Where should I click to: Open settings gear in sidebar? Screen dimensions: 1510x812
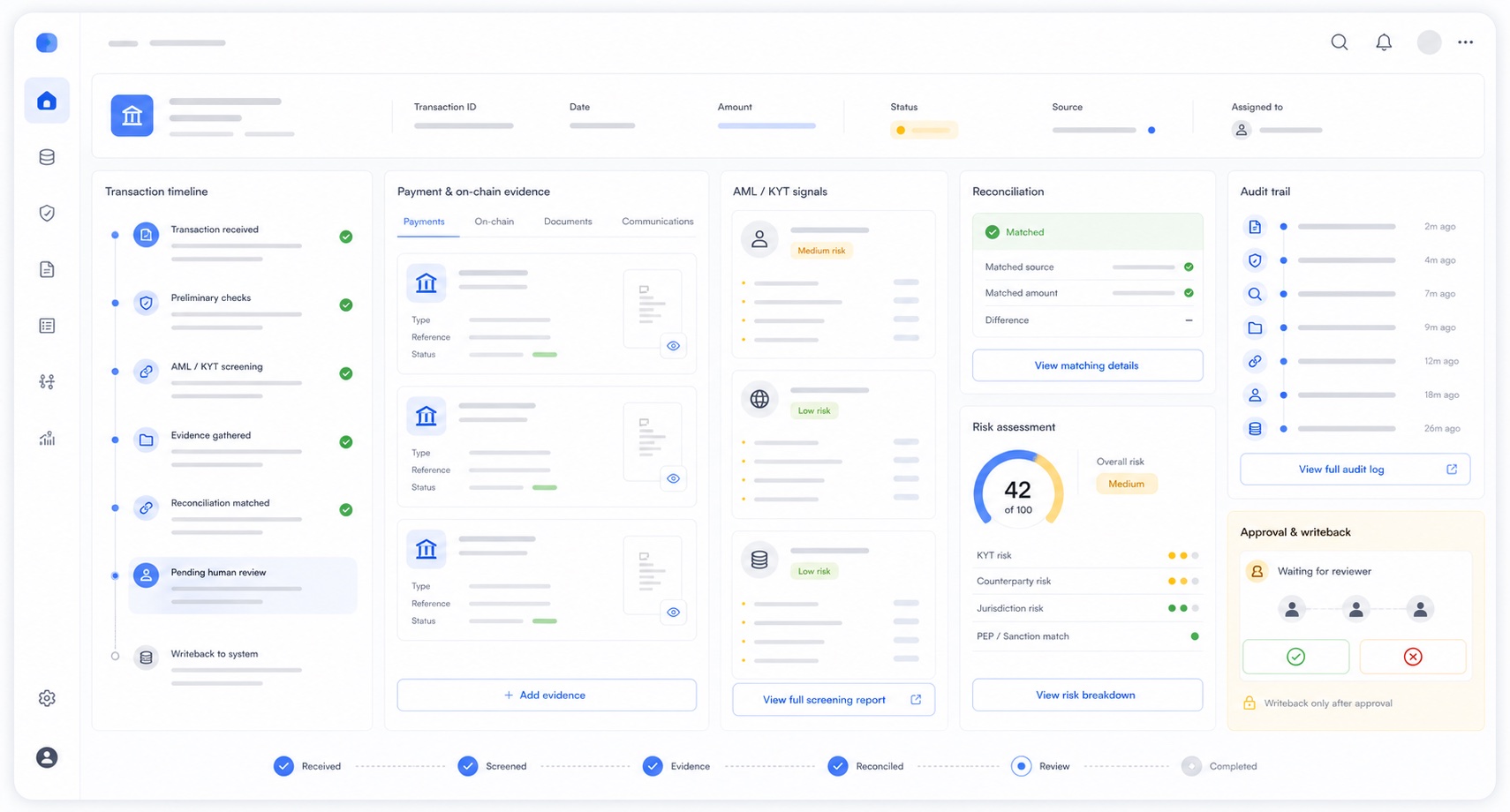47,698
